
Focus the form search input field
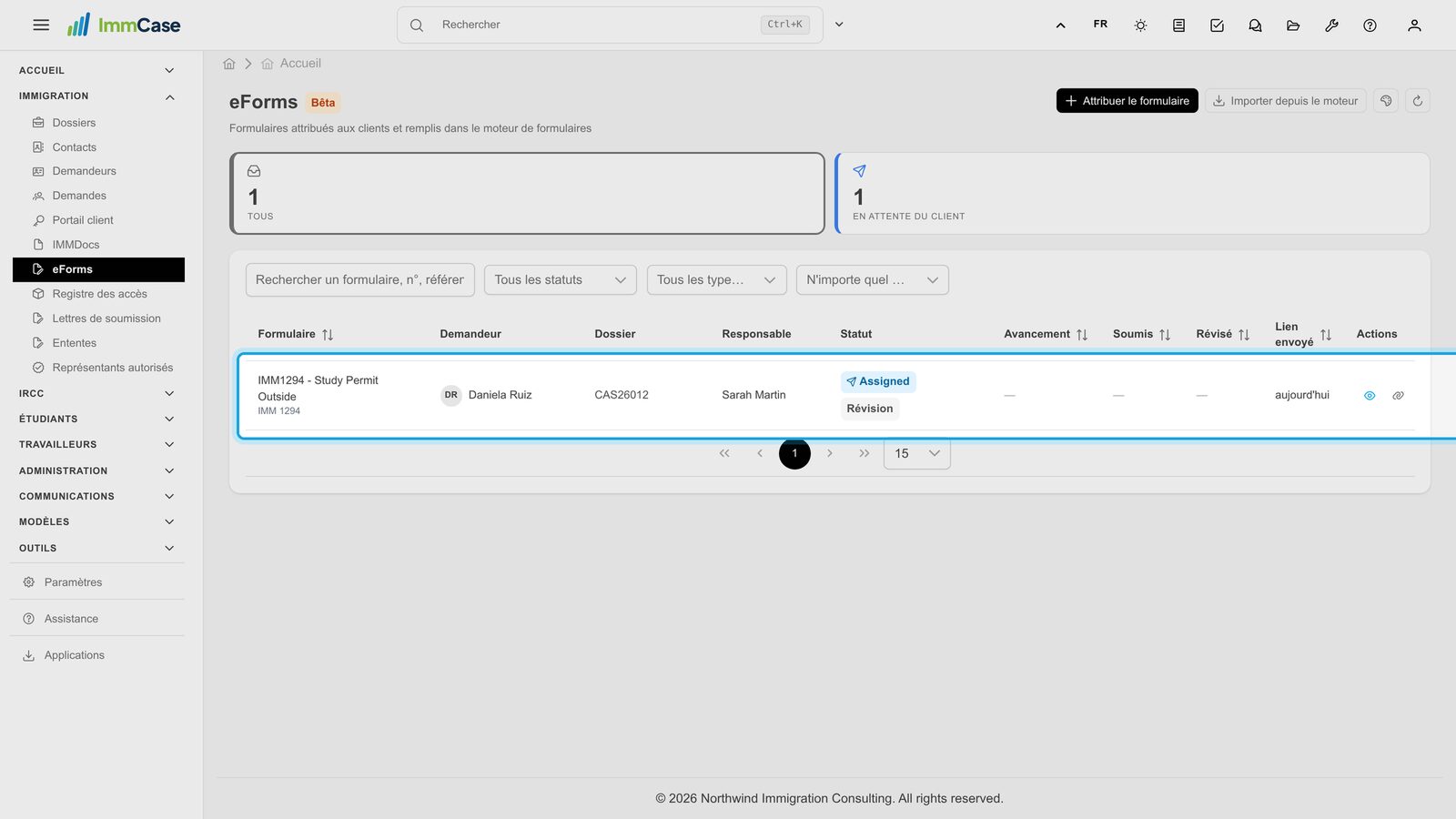tap(359, 280)
